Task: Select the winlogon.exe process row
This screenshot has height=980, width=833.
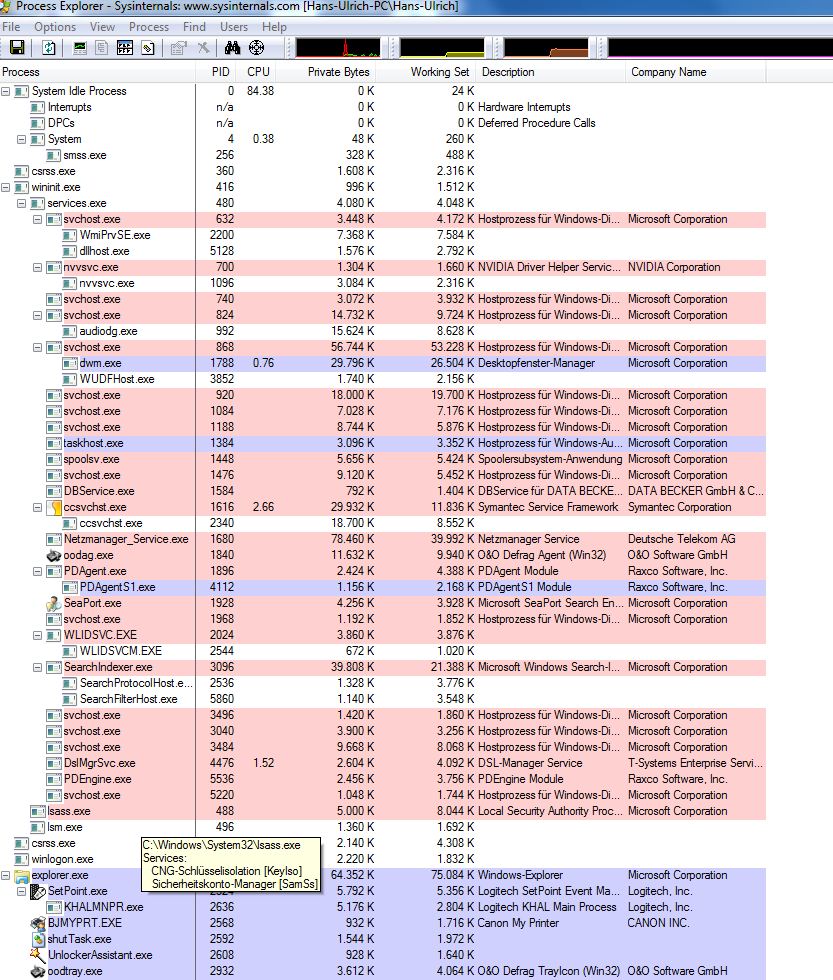Action: pos(383,859)
